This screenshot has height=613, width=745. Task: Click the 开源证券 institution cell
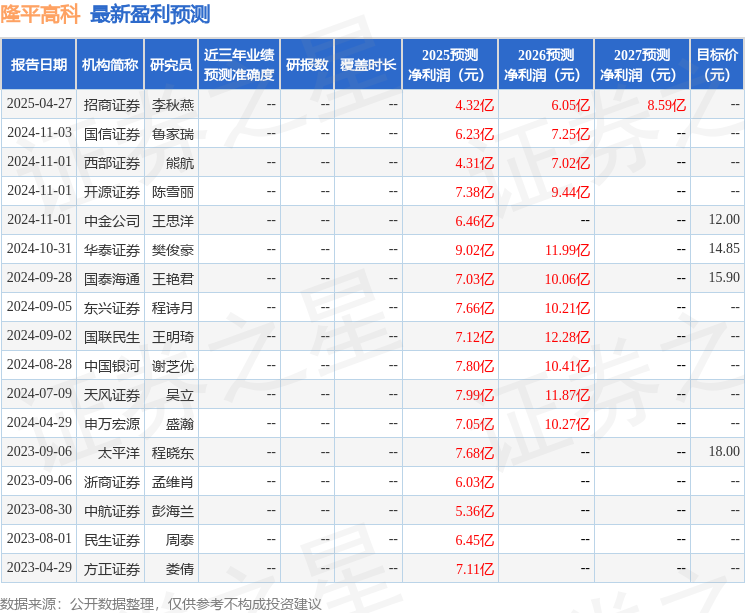(x=112, y=192)
